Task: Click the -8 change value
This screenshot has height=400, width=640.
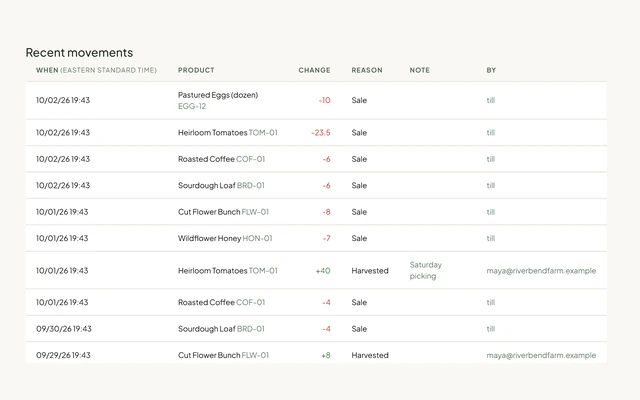Action: pos(326,212)
